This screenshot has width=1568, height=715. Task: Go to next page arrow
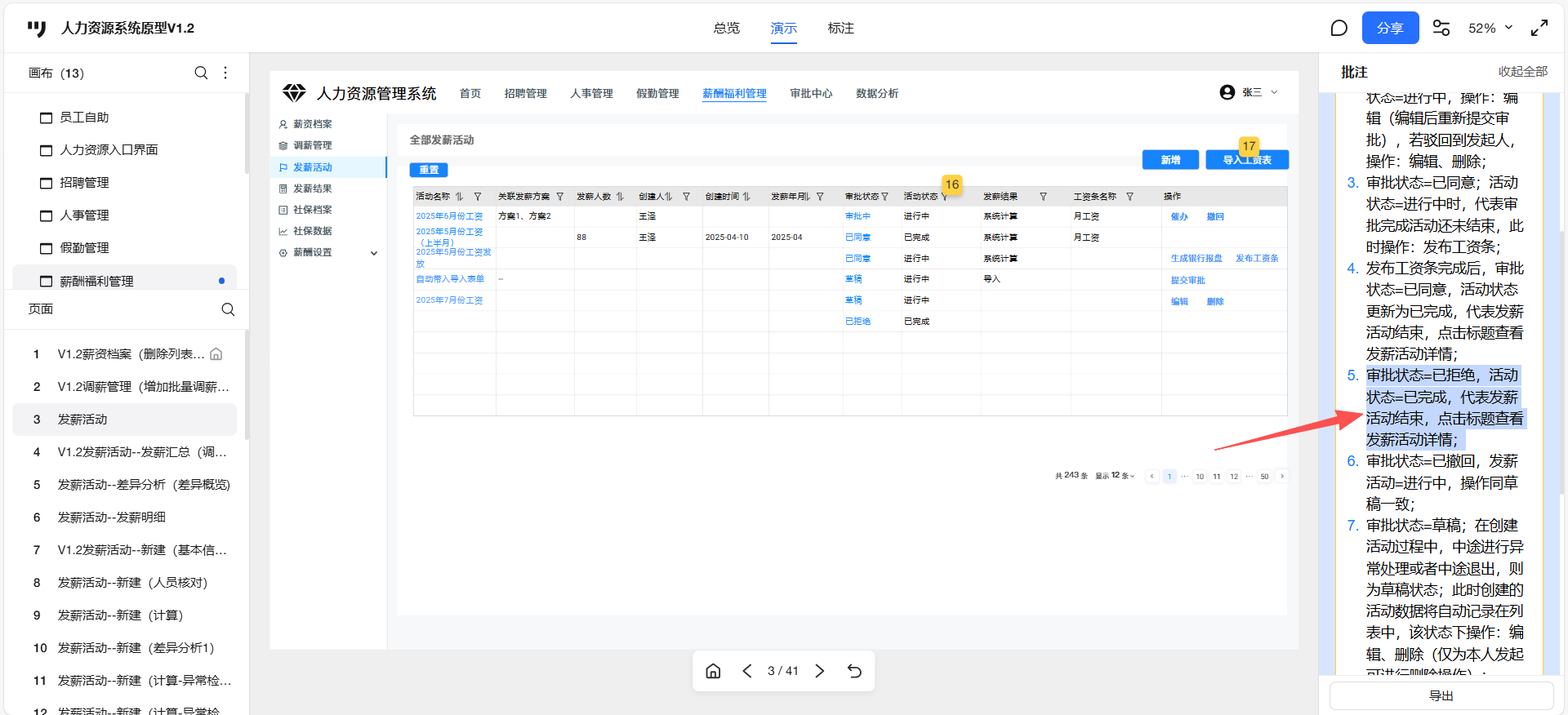(820, 671)
